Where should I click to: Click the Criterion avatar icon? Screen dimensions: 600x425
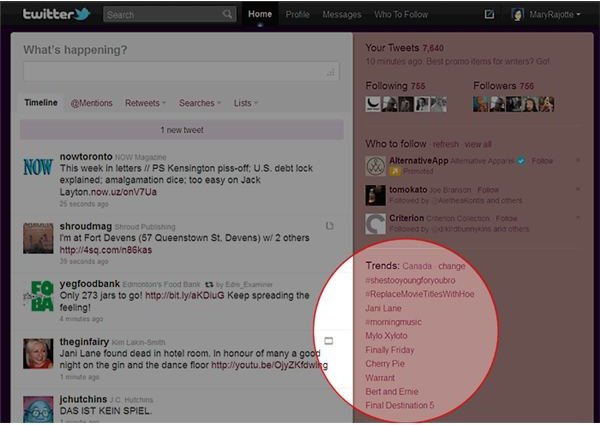pos(375,224)
